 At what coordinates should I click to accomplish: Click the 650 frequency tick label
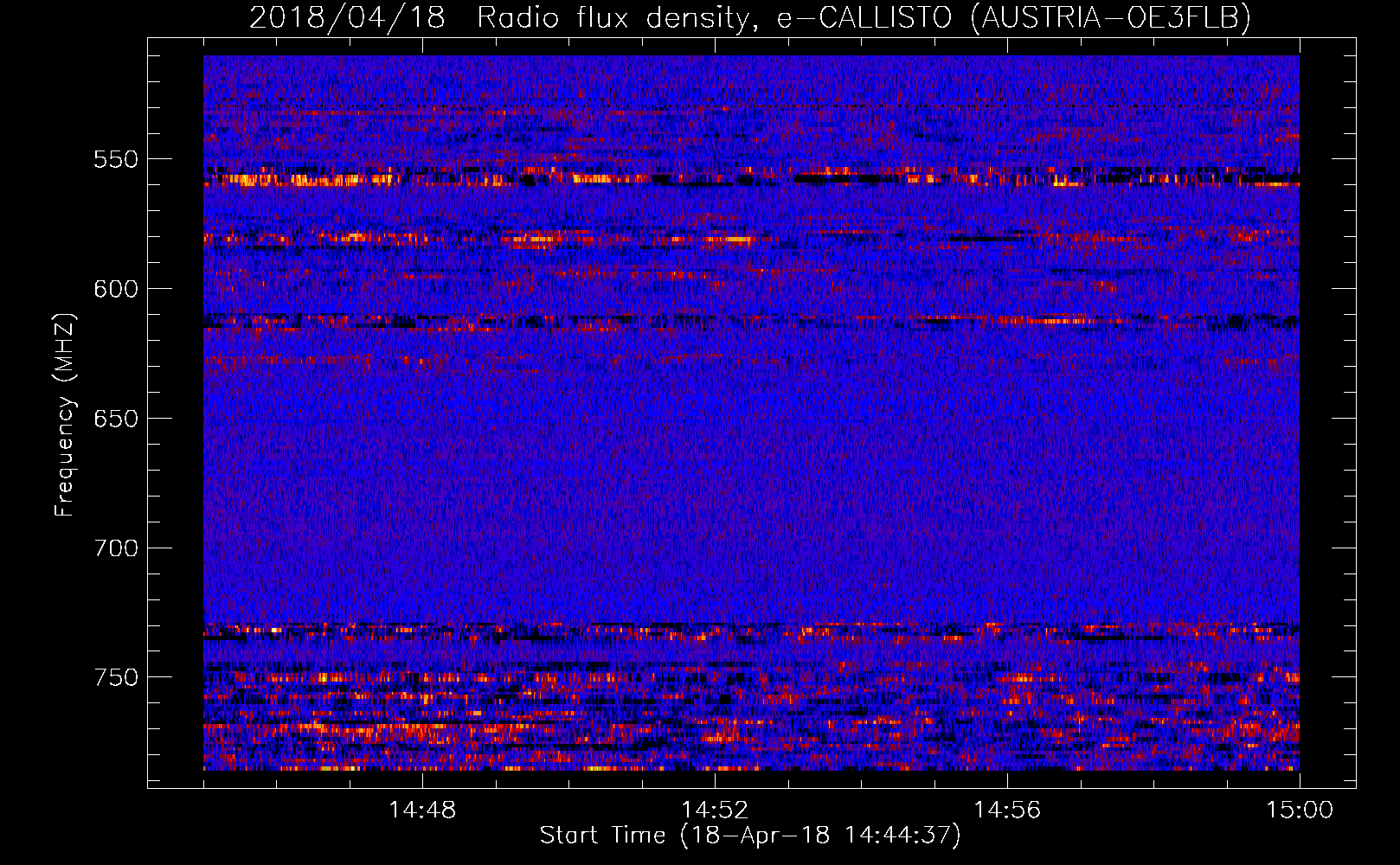(x=116, y=419)
